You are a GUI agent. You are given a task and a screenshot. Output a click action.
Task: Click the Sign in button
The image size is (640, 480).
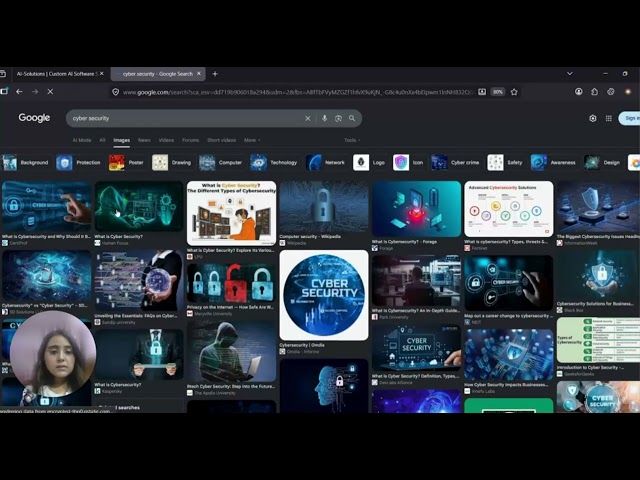click(x=630, y=118)
